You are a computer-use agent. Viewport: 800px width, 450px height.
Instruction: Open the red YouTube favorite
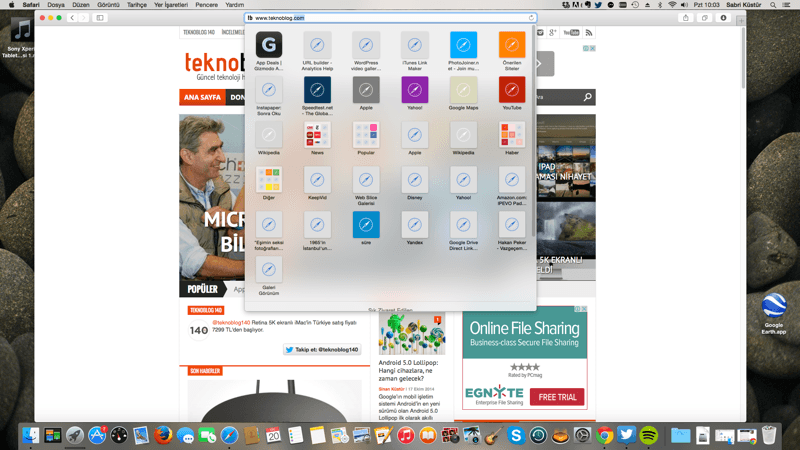click(512, 90)
